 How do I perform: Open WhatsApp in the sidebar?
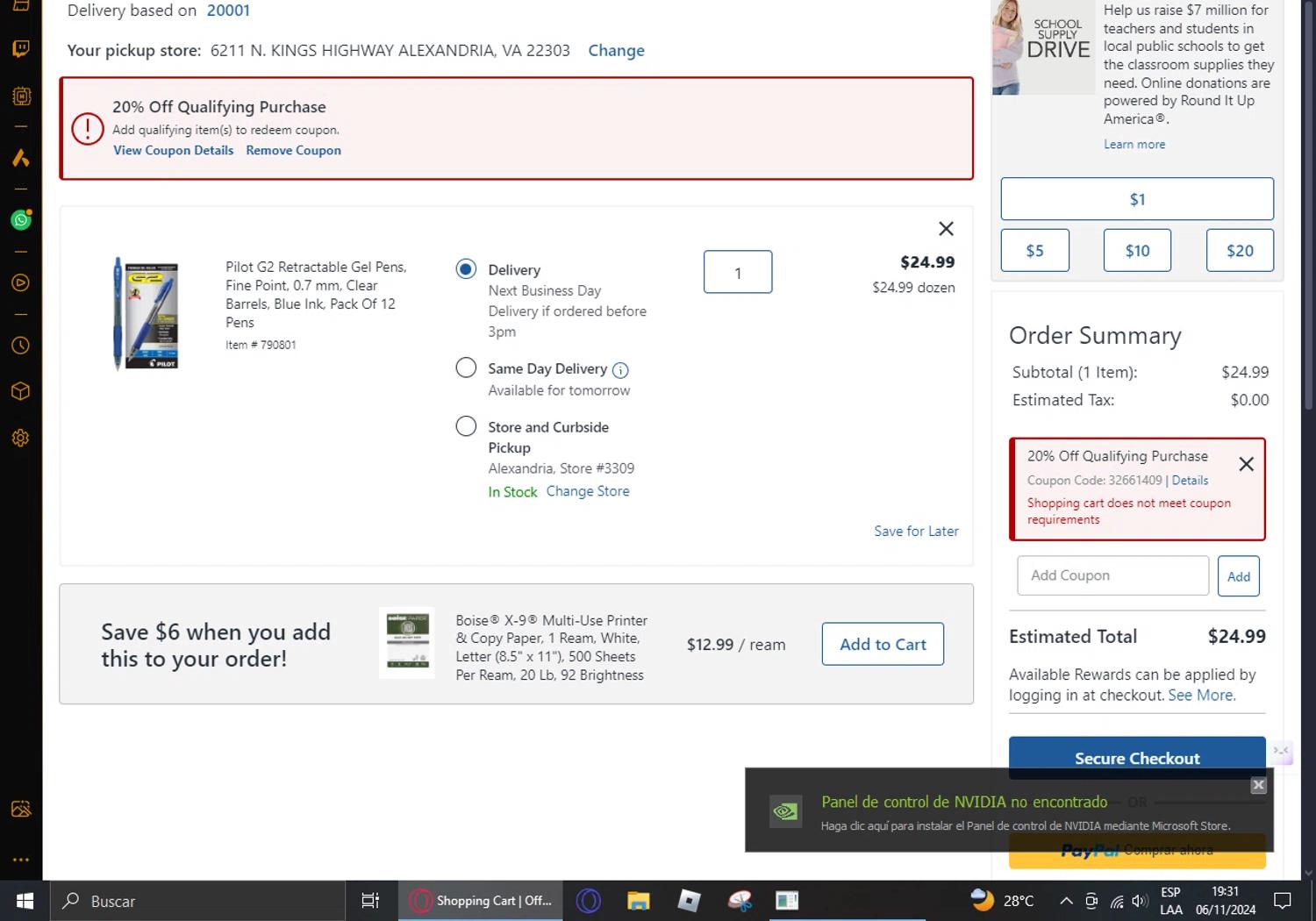click(21, 219)
